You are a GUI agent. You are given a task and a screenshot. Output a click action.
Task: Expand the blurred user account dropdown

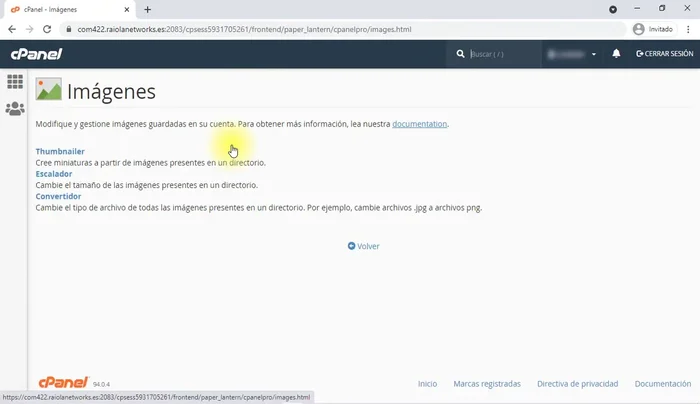point(572,54)
